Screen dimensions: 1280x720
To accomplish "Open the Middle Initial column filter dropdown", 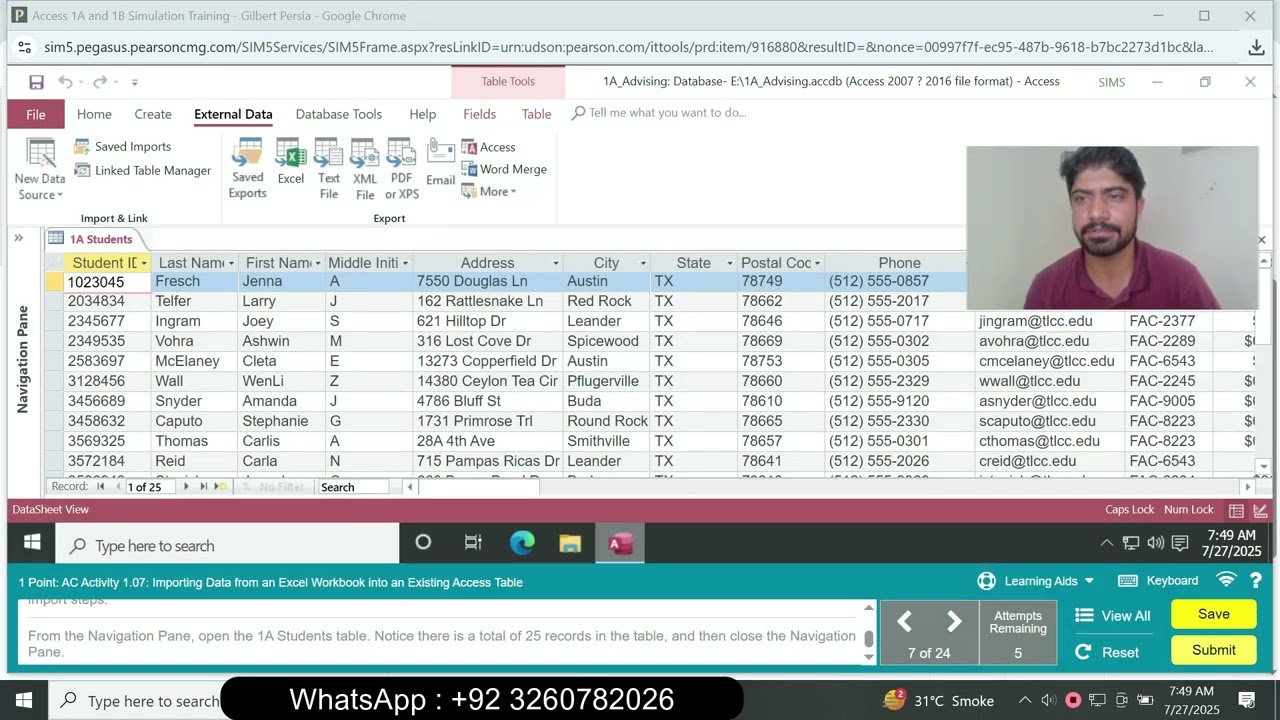I will pyautogui.click(x=405, y=263).
